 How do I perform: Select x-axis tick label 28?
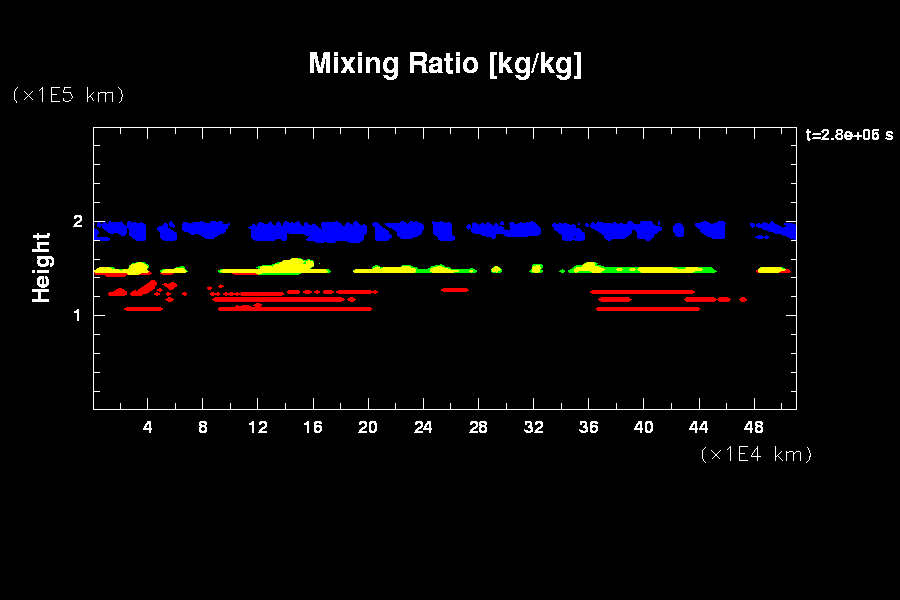point(478,427)
